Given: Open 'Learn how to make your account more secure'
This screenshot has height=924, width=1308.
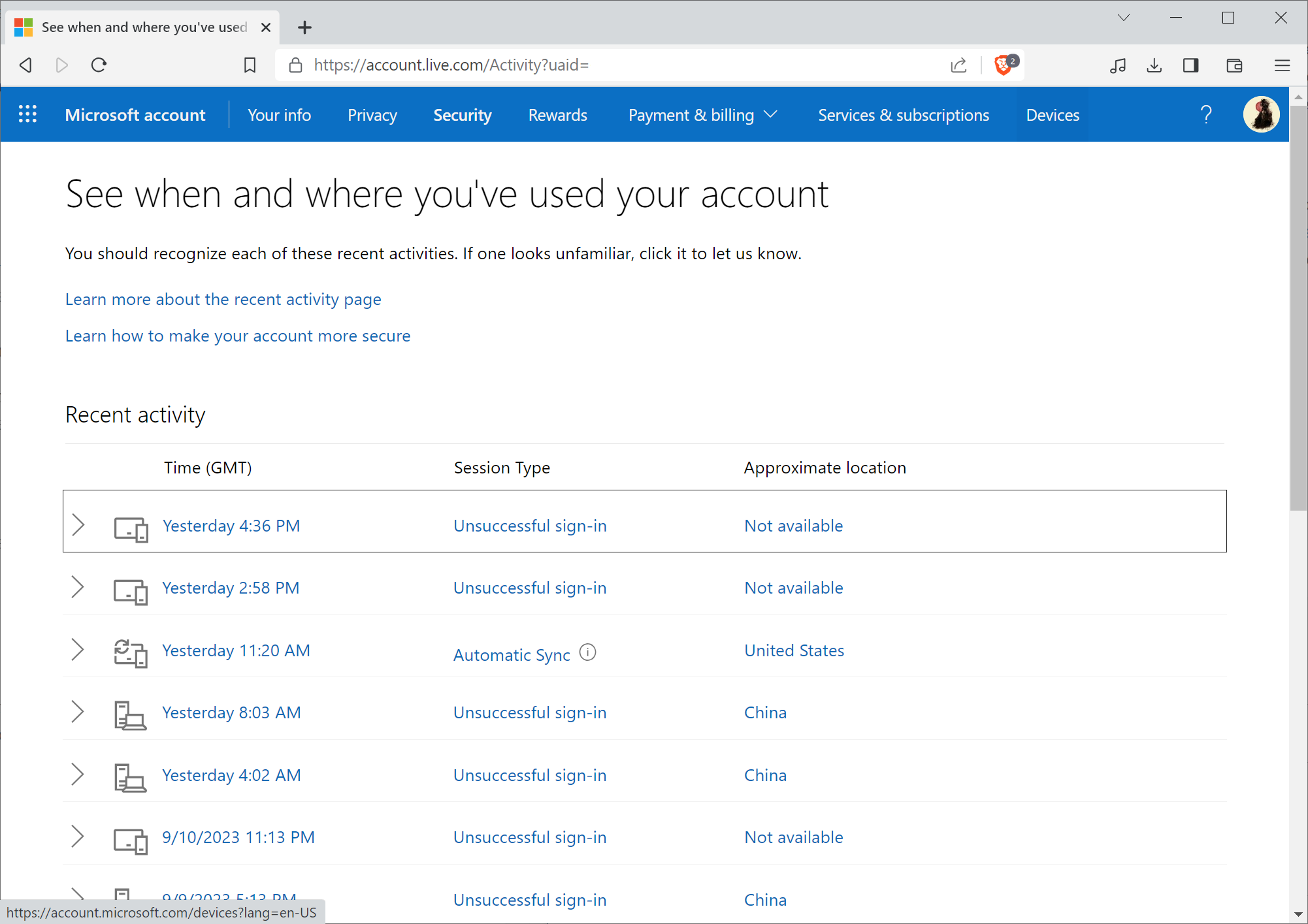Looking at the screenshot, I should tap(237, 335).
